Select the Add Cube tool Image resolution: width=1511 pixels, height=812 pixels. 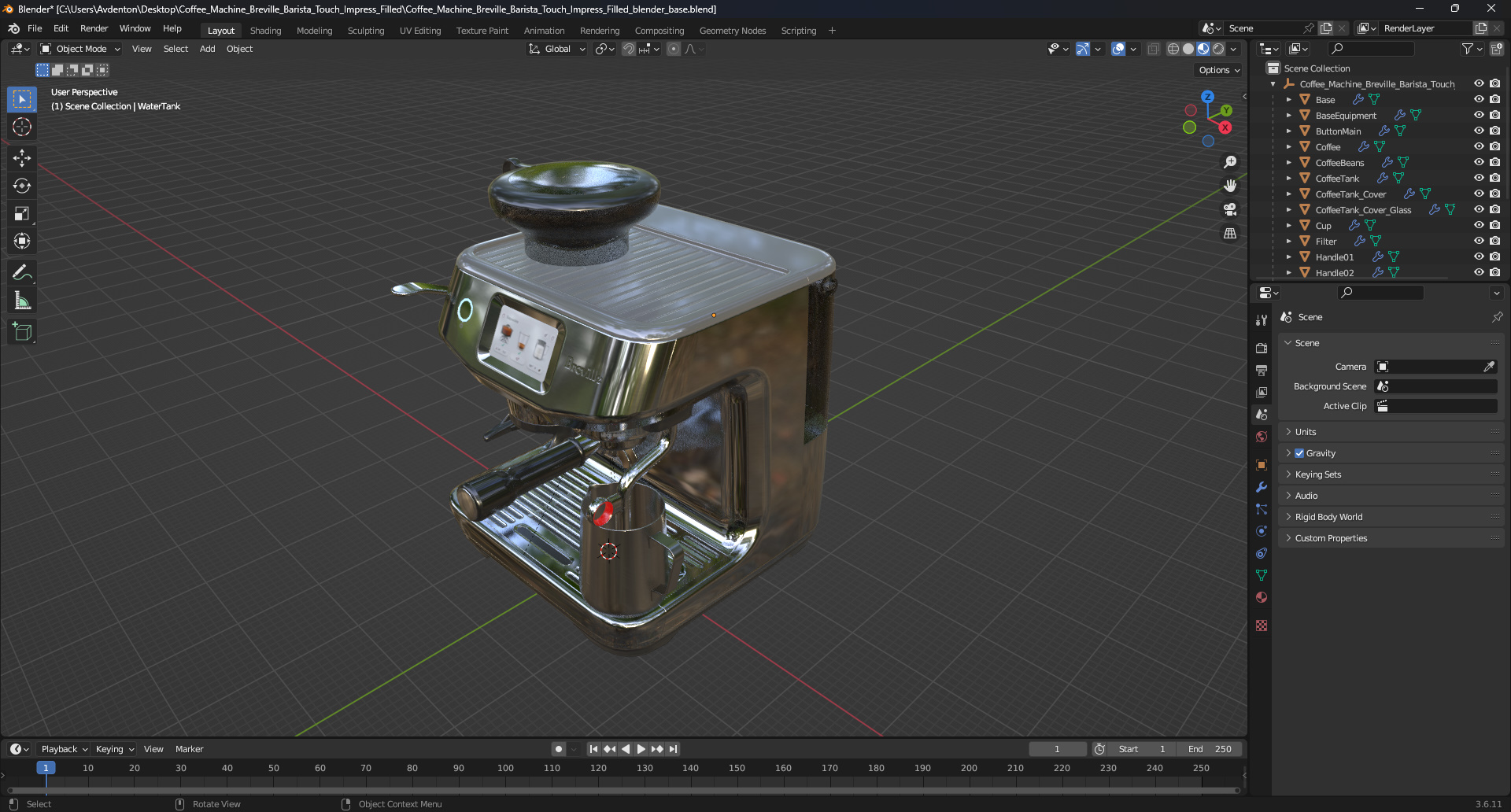[22, 332]
